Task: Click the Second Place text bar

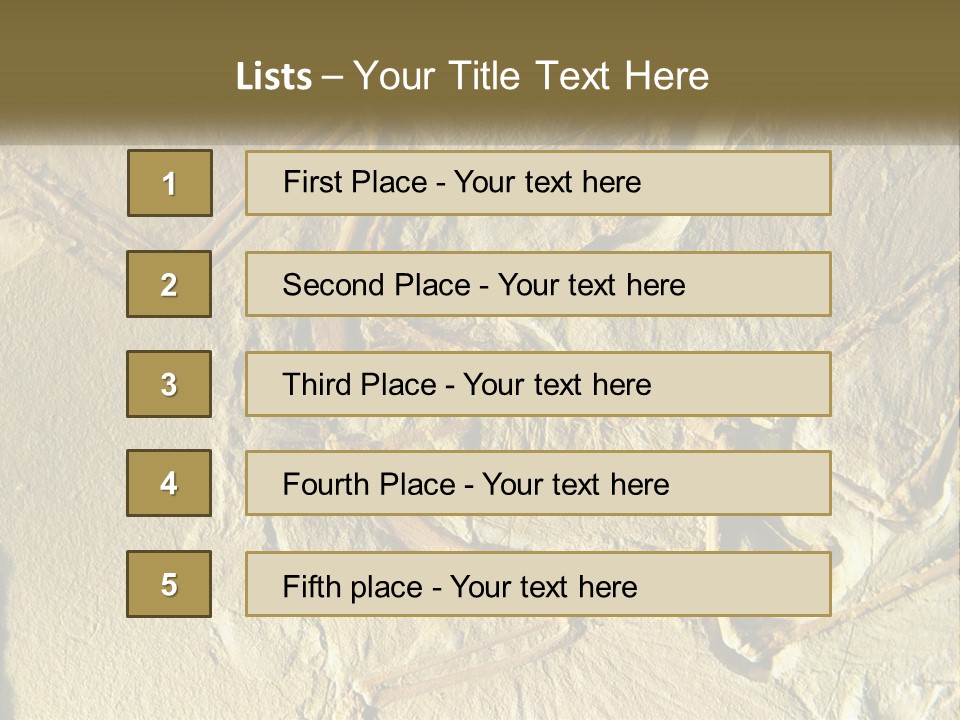Action: (x=538, y=284)
